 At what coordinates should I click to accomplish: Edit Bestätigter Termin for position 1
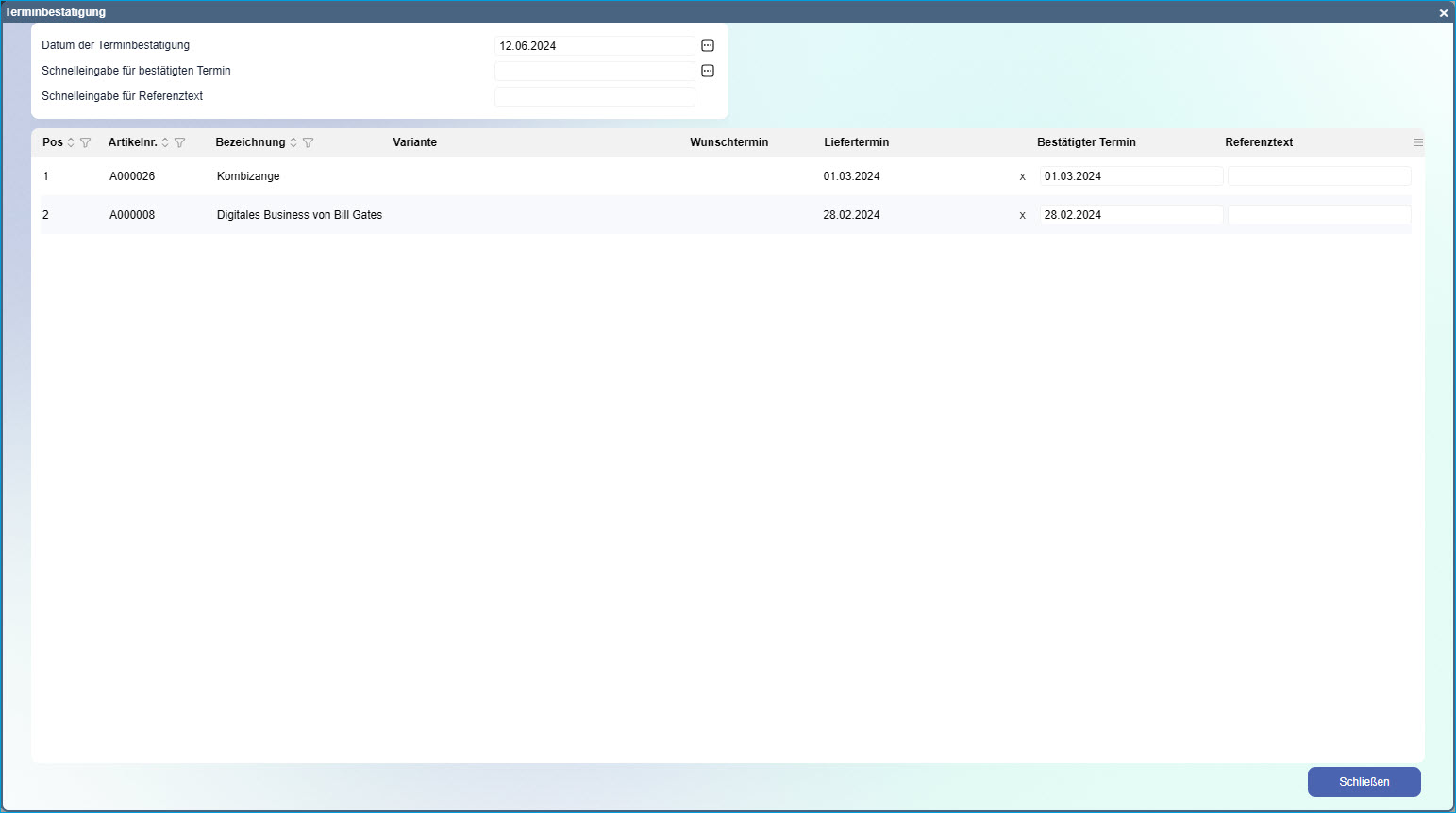coord(1130,176)
